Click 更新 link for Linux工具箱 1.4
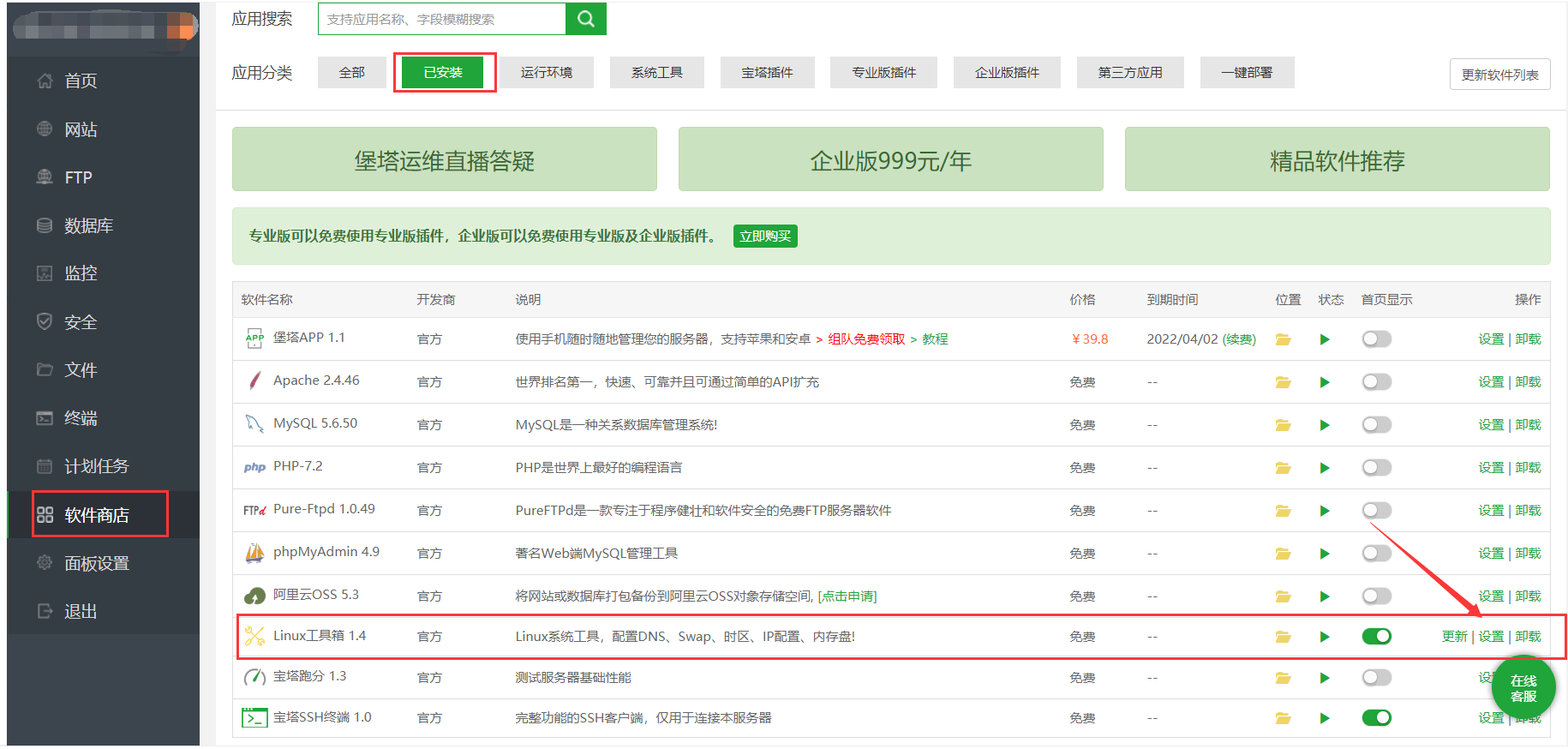This screenshot has width=1568, height=749. (x=1455, y=637)
